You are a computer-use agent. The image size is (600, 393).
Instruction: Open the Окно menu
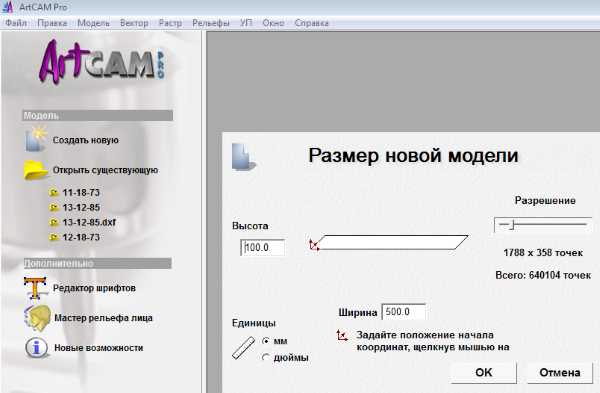click(273, 23)
